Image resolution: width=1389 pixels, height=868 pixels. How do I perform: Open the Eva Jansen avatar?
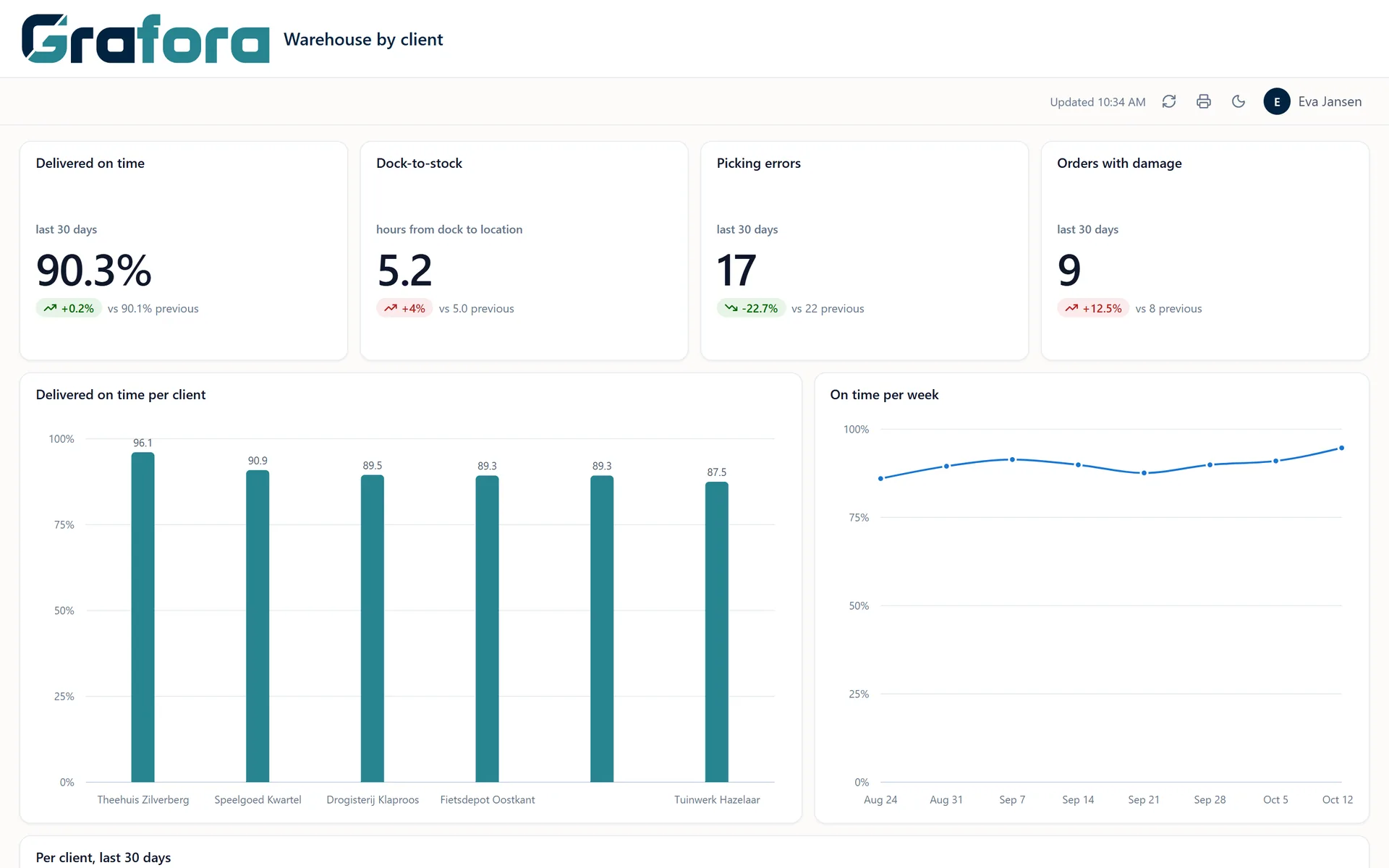1277,101
